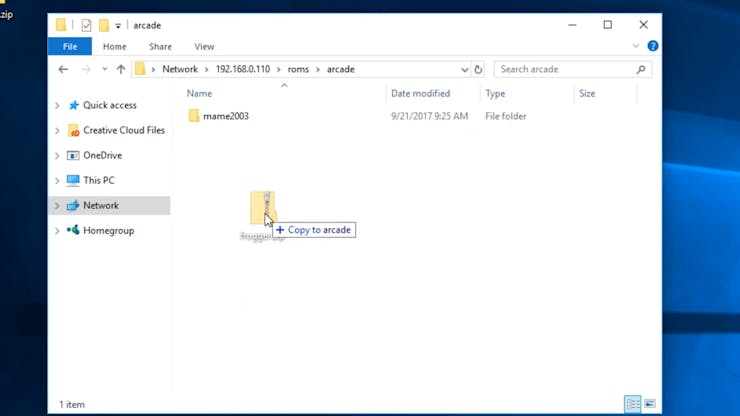Select Creative Cloud Files in sidebar
740x416 pixels.
click(x=124, y=130)
